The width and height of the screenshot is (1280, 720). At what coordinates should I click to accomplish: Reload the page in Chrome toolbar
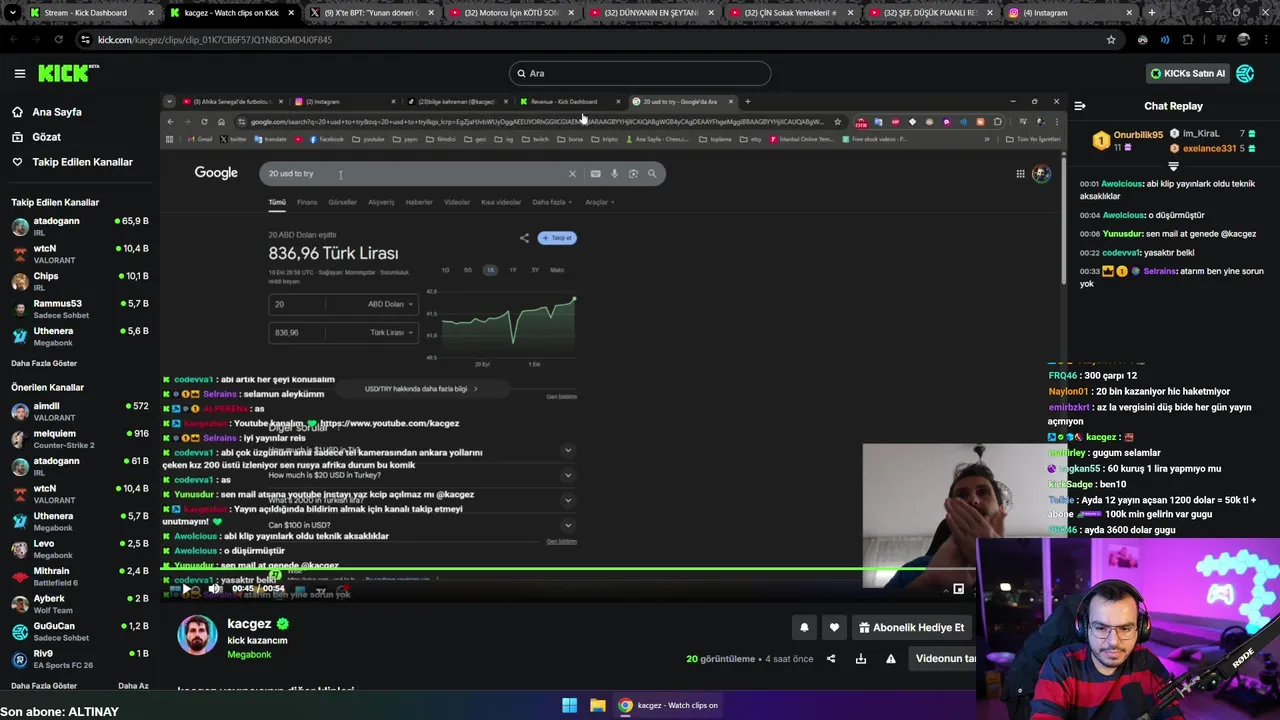coord(58,40)
